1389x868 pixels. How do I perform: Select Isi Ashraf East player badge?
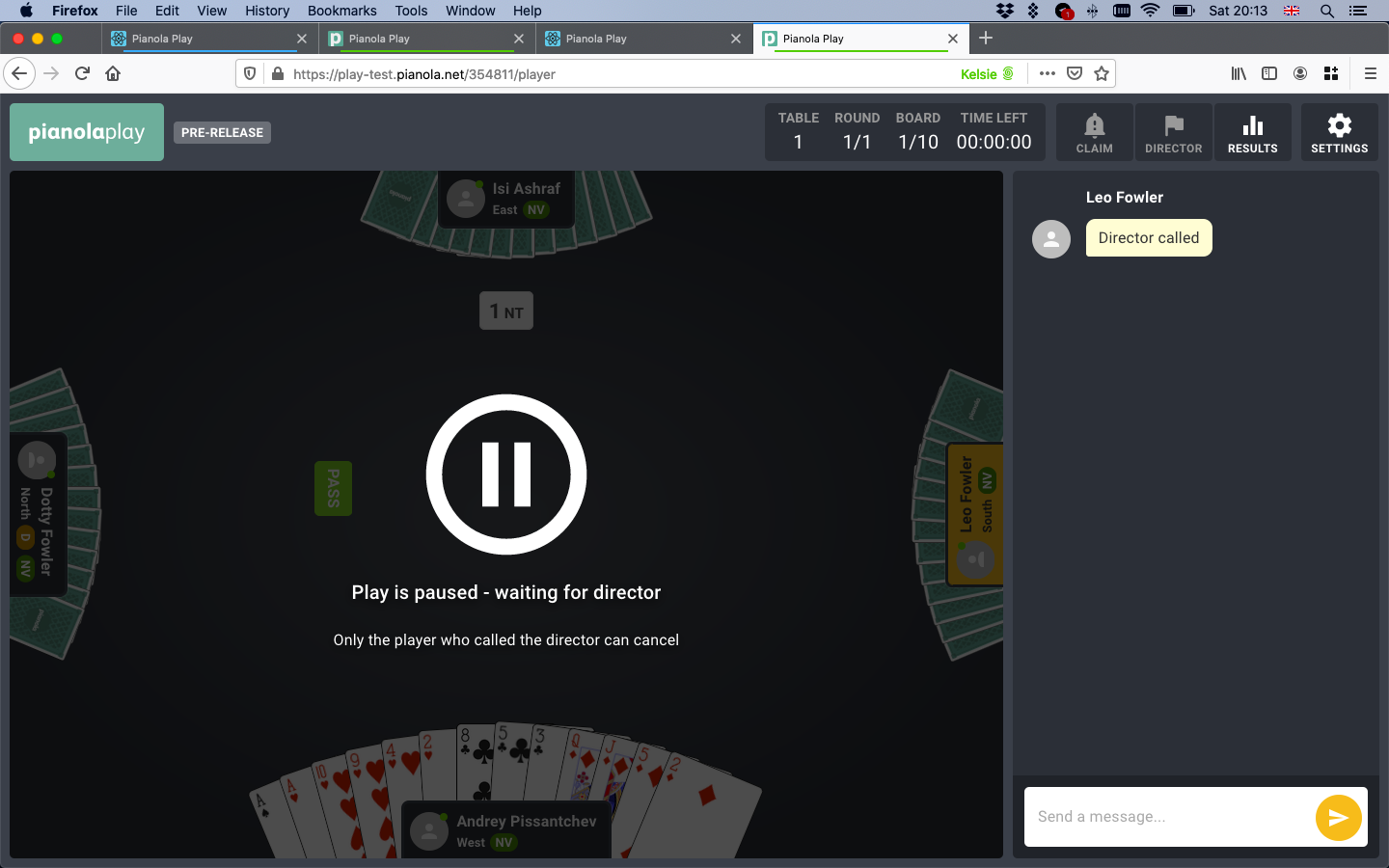(506, 199)
